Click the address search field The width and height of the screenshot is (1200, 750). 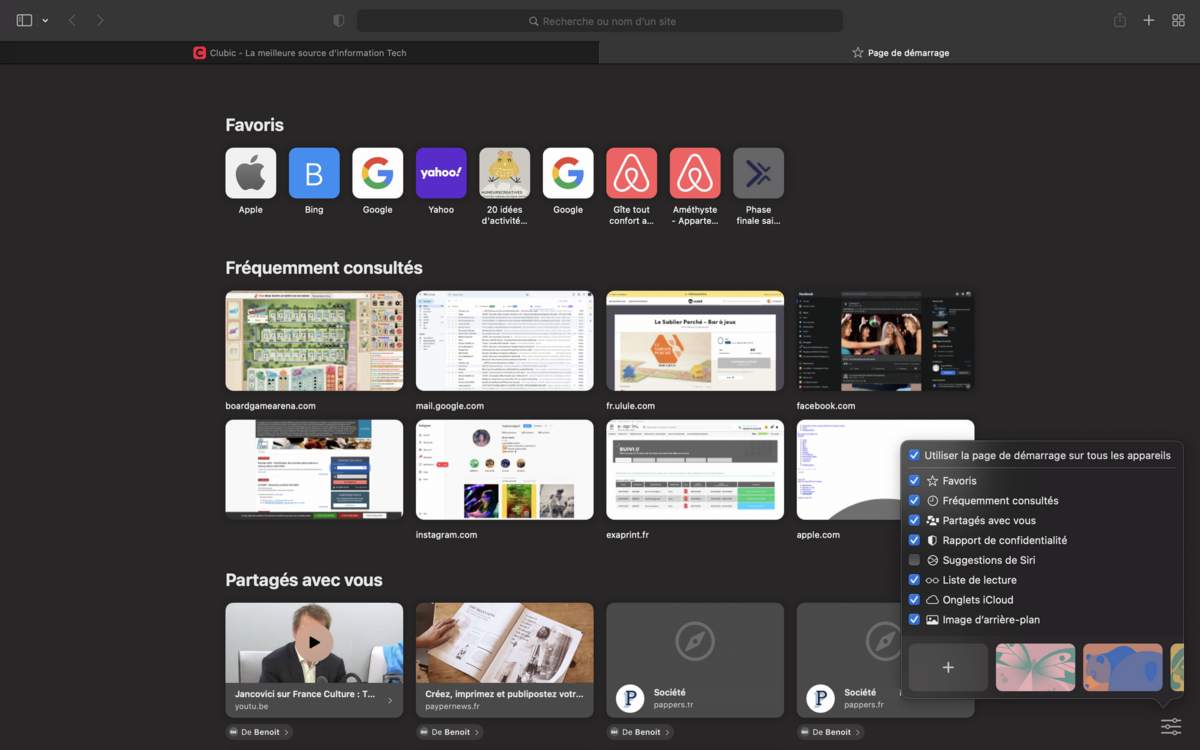[600, 21]
